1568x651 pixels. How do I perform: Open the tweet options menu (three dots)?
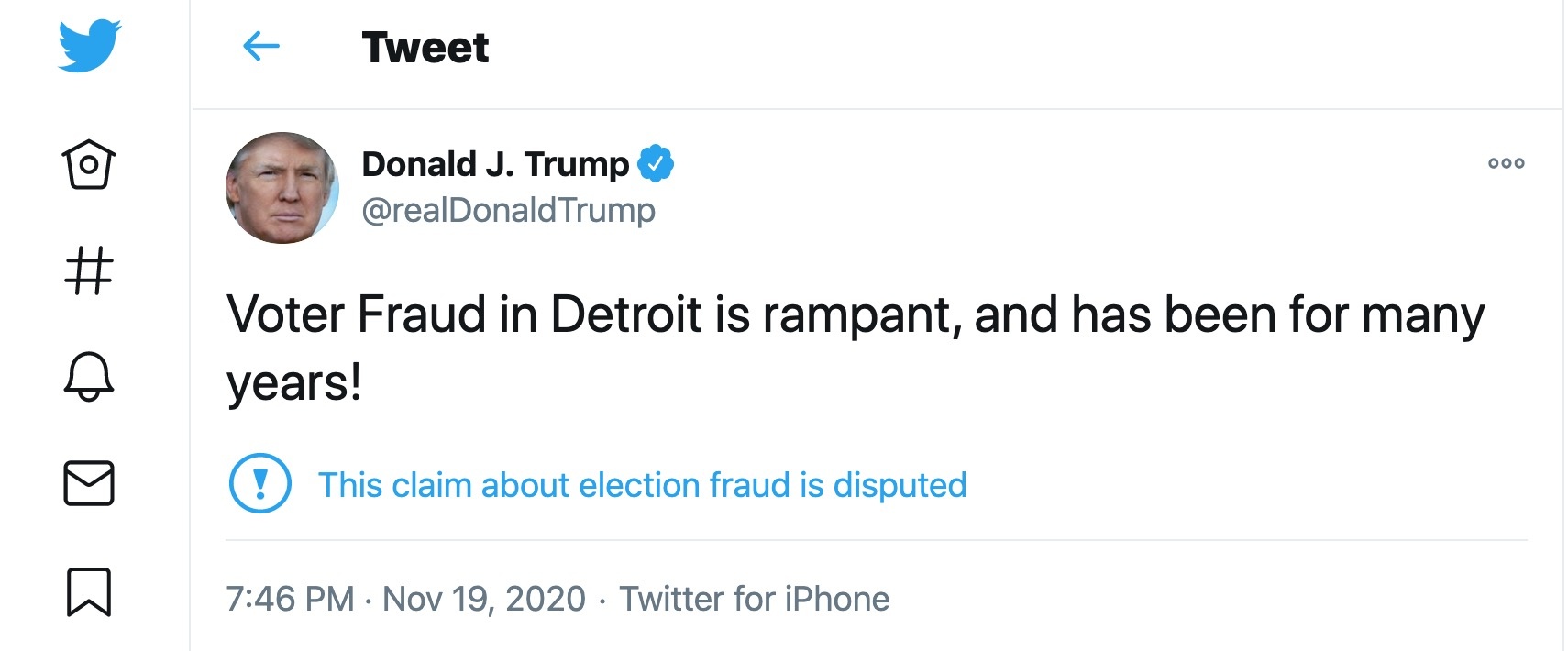[x=1505, y=162]
